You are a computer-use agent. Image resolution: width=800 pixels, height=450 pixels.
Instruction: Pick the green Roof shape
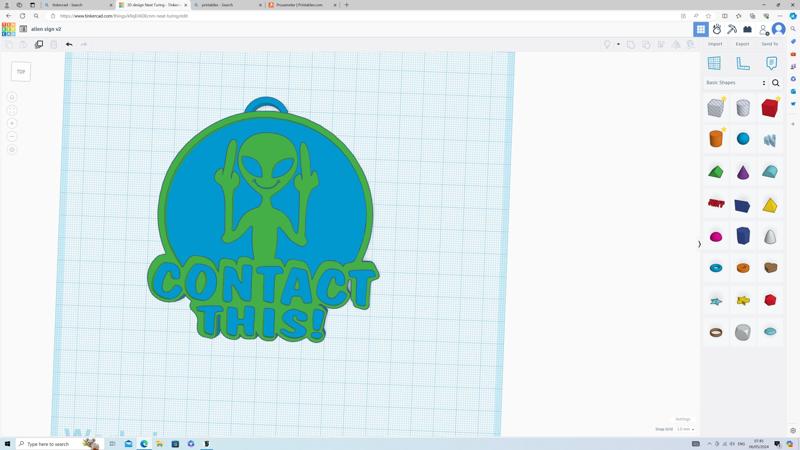click(716, 172)
